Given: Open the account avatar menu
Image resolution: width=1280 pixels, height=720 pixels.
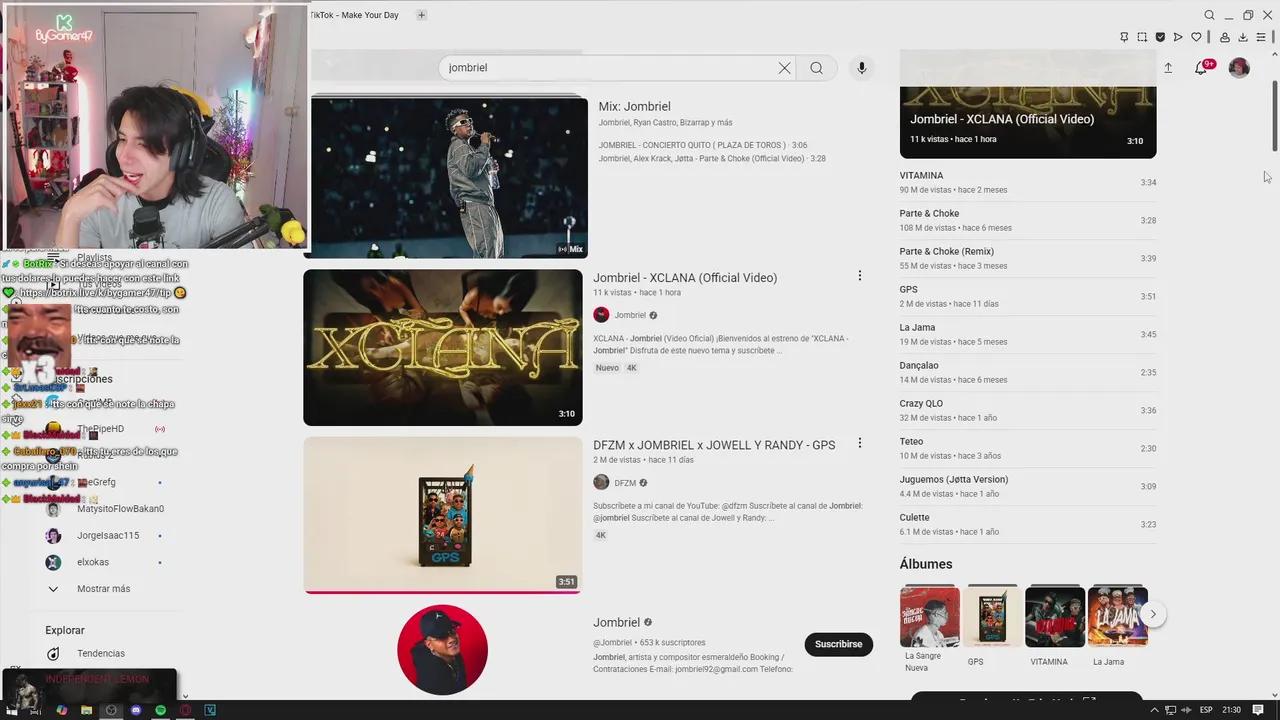Looking at the screenshot, I should (x=1239, y=67).
